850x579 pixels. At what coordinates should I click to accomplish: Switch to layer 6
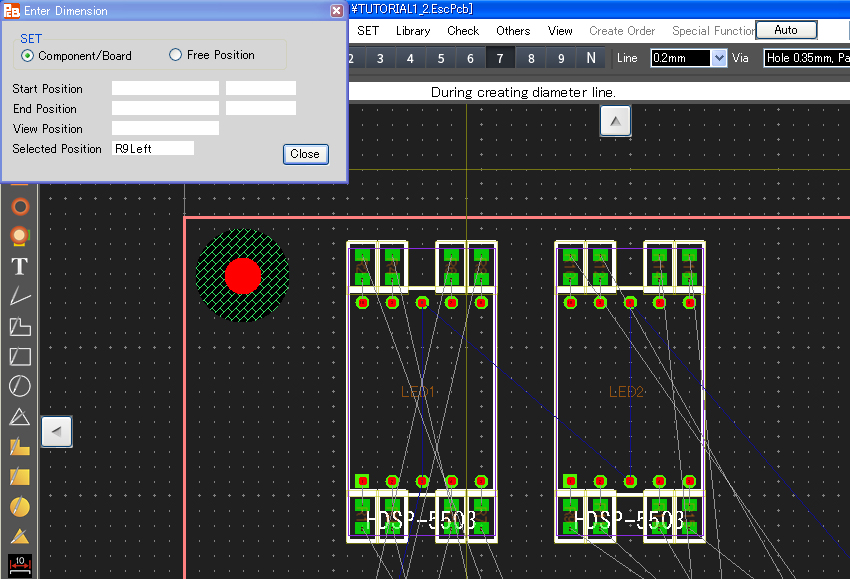click(x=470, y=58)
